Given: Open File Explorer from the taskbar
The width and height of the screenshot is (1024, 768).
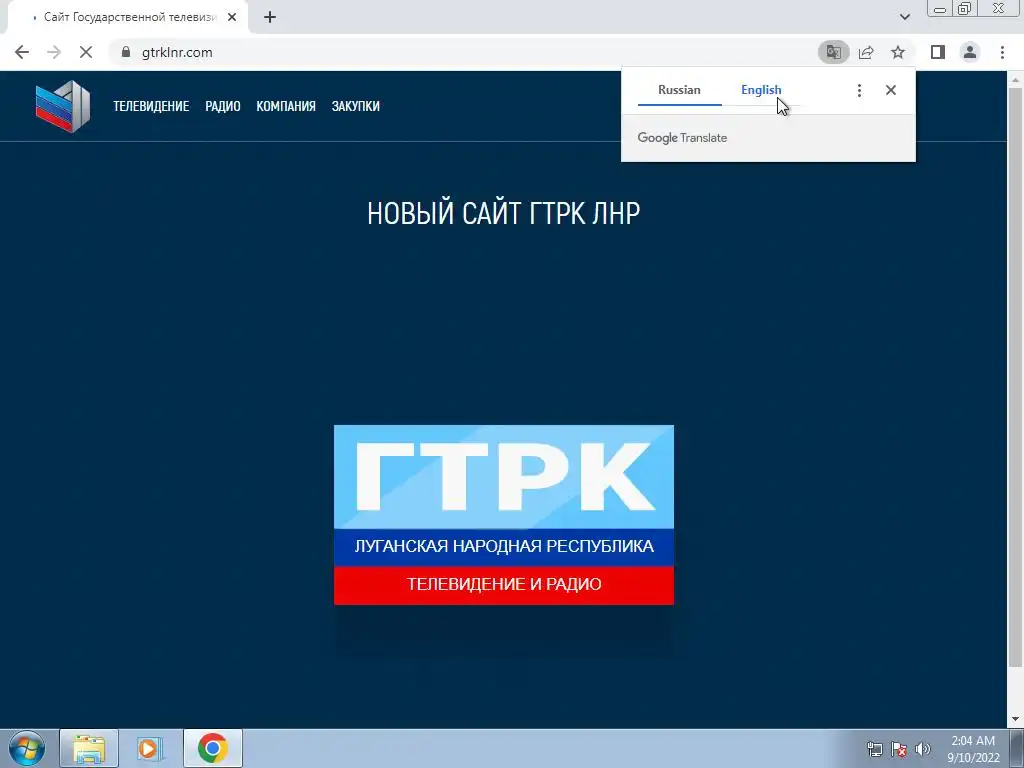Looking at the screenshot, I should click(x=89, y=748).
